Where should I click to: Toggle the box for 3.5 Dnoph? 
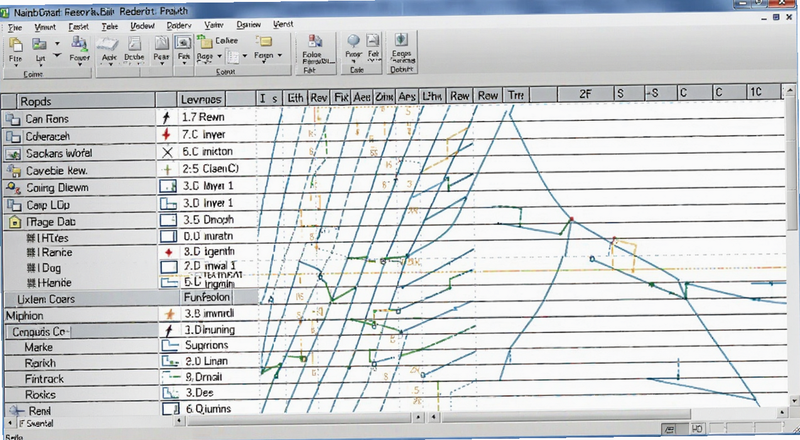[168, 220]
